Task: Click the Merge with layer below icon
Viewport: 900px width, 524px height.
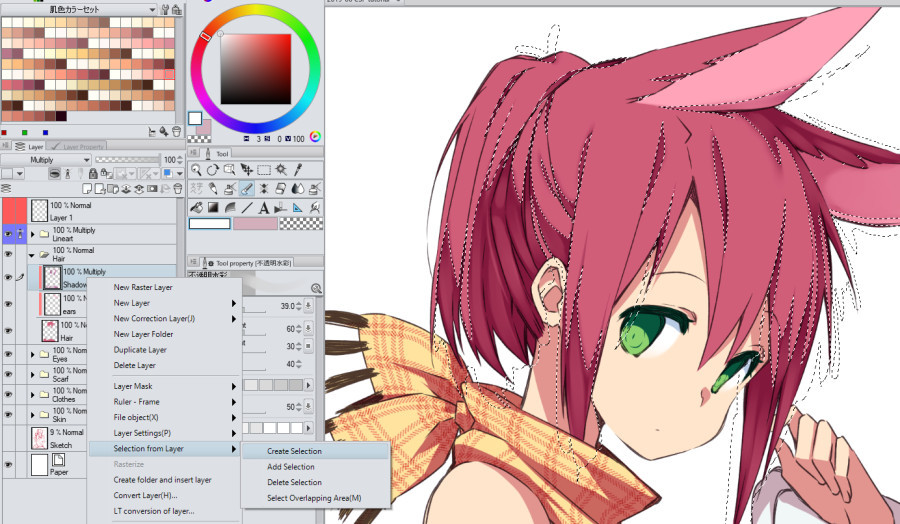Action: tap(139, 188)
